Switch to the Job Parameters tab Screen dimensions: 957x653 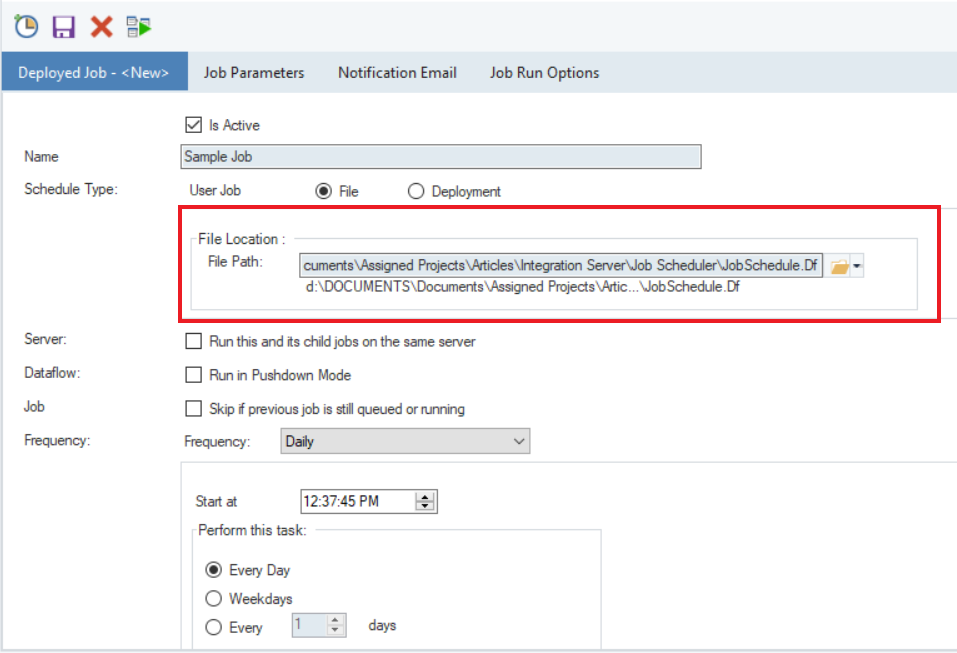[x=254, y=73]
